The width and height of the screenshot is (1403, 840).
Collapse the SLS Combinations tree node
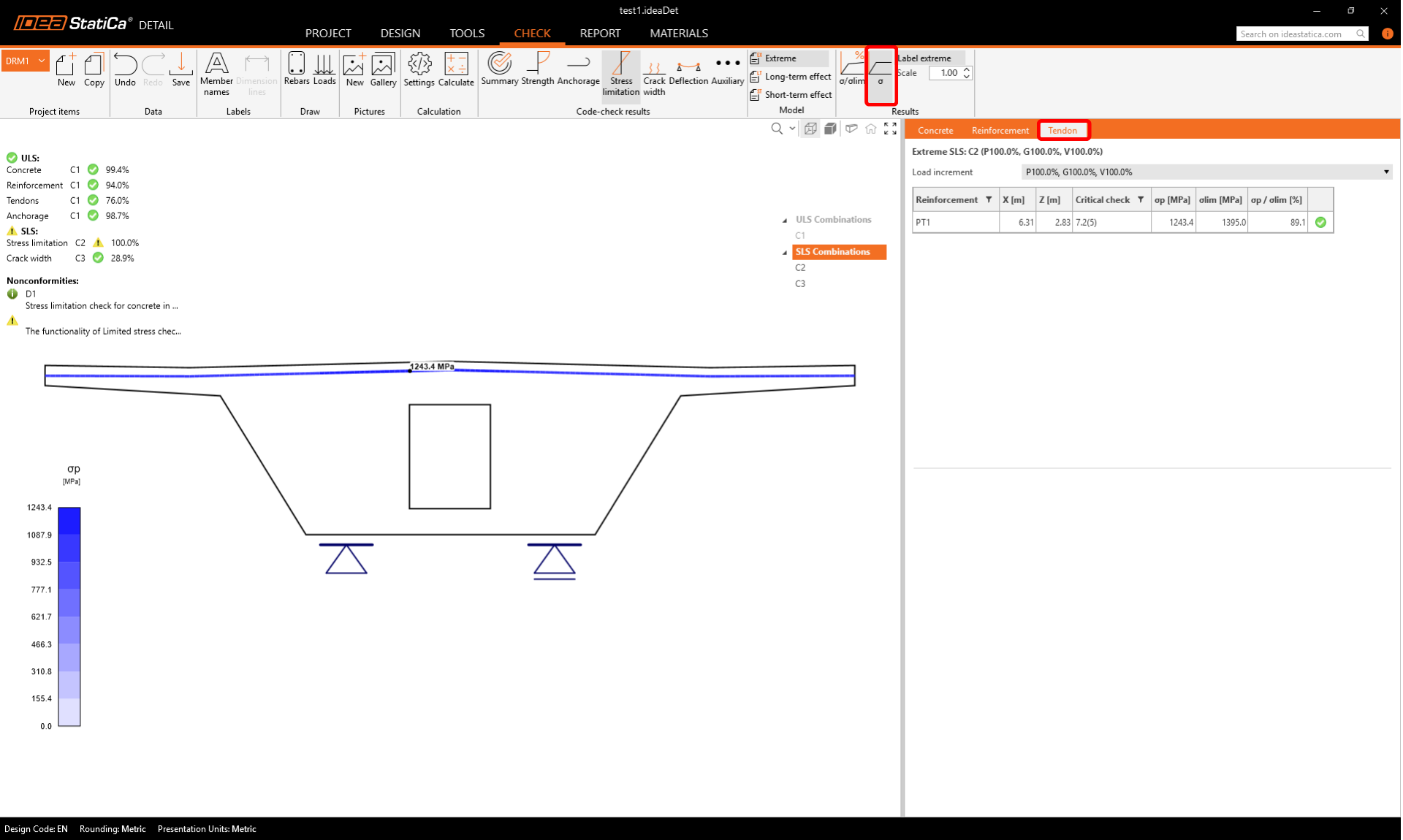786,252
